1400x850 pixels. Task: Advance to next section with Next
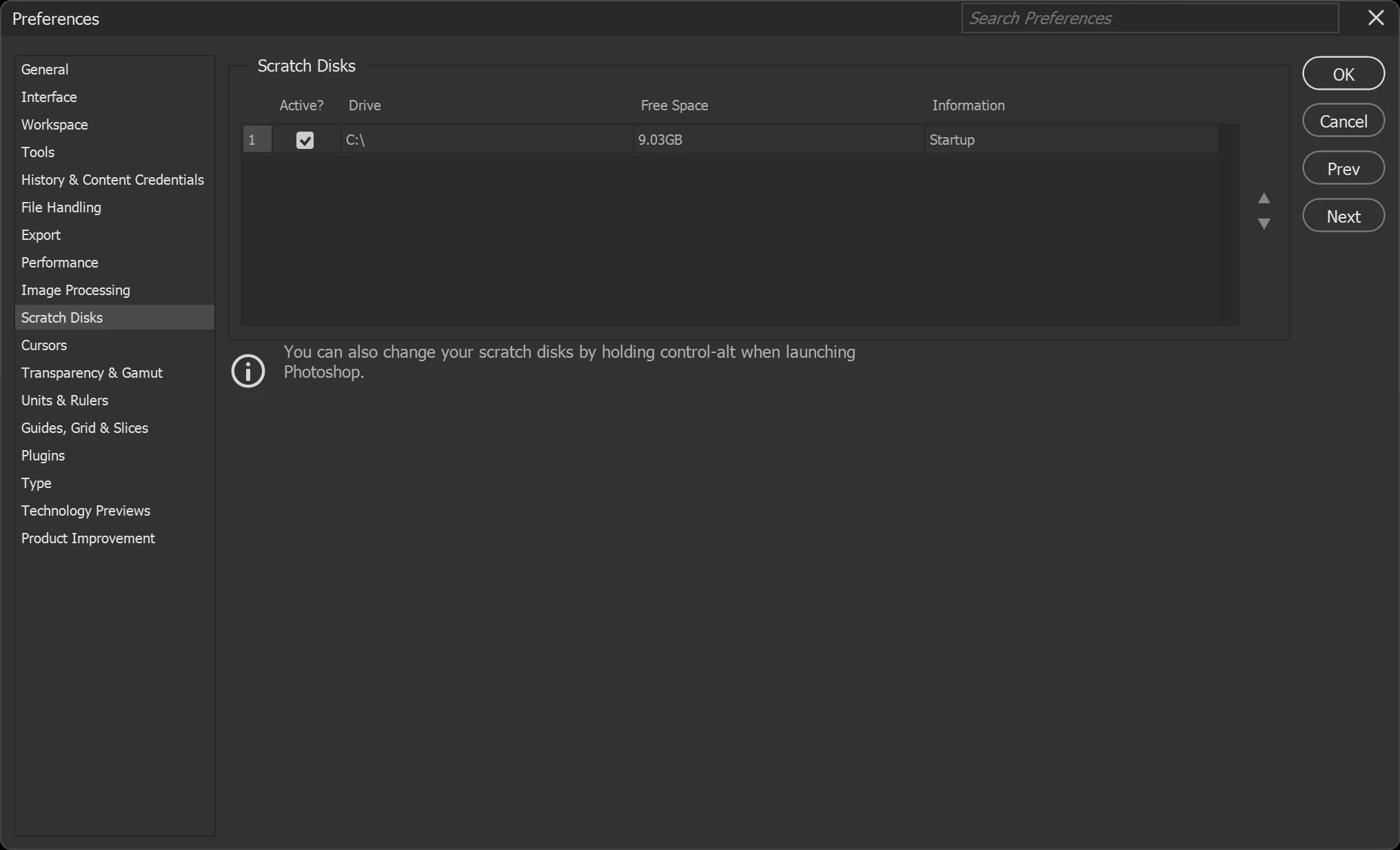[x=1343, y=216]
